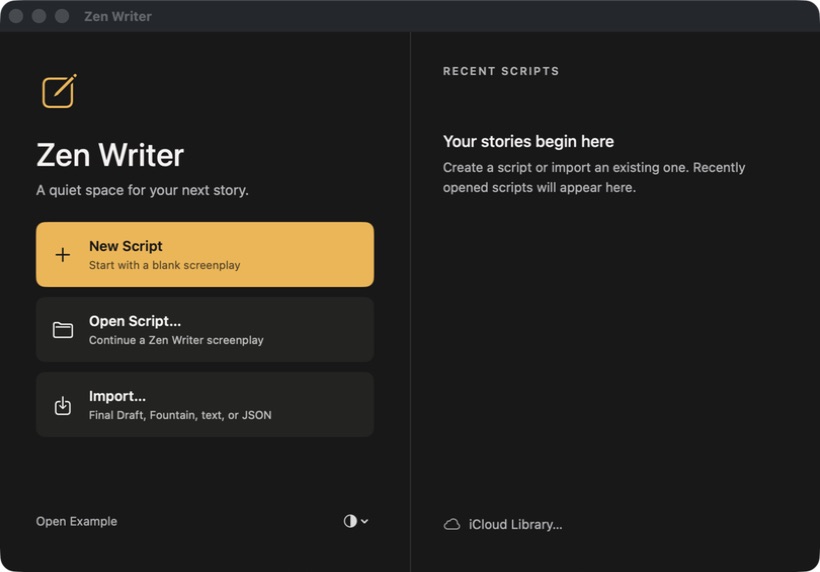This screenshot has width=820, height=572.
Task: Click the 'A quiet space for your next story' tagline
Action: tap(142, 190)
